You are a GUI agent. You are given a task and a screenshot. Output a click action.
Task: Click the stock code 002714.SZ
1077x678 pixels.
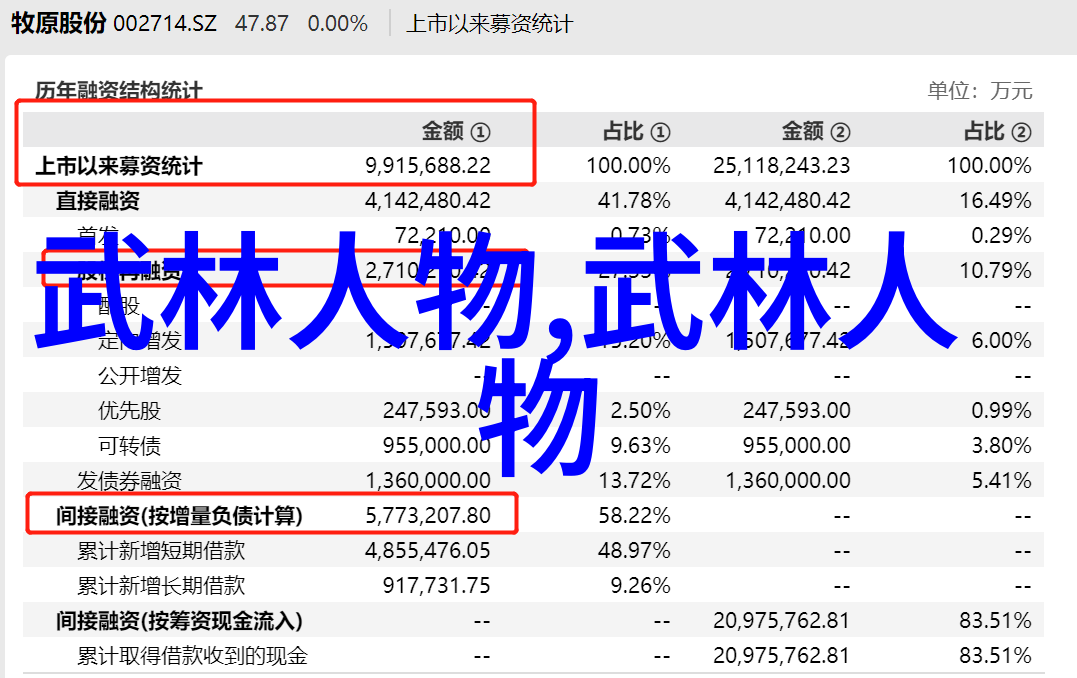pos(164,23)
